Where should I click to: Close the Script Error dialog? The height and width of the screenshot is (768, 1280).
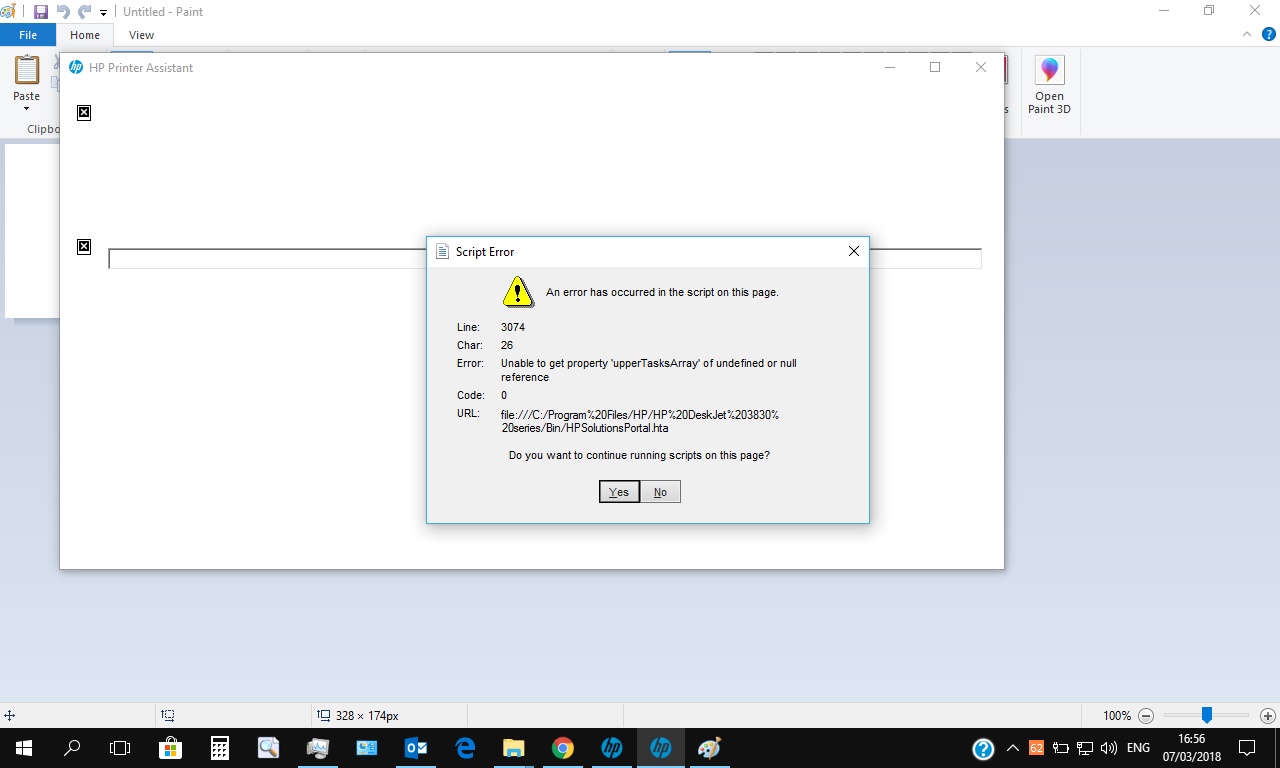click(854, 252)
